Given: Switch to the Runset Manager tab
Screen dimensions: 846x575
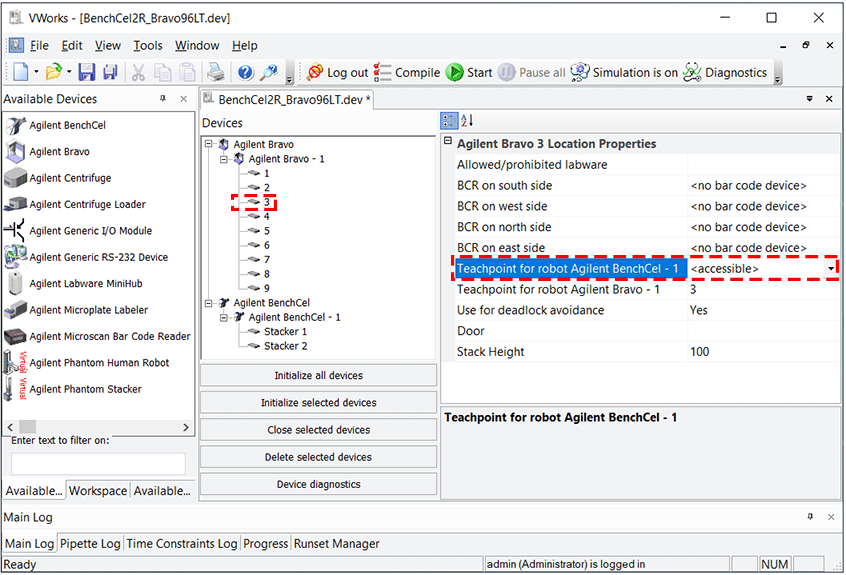Looking at the screenshot, I should coord(337,543).
